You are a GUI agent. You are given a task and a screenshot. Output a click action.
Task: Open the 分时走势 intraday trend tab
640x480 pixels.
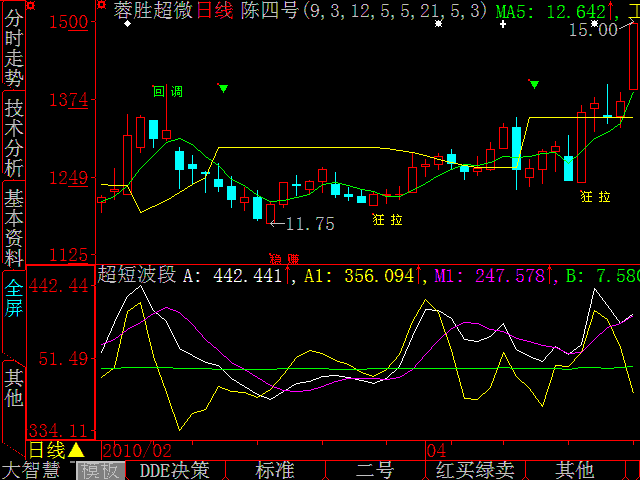[13, 47]
